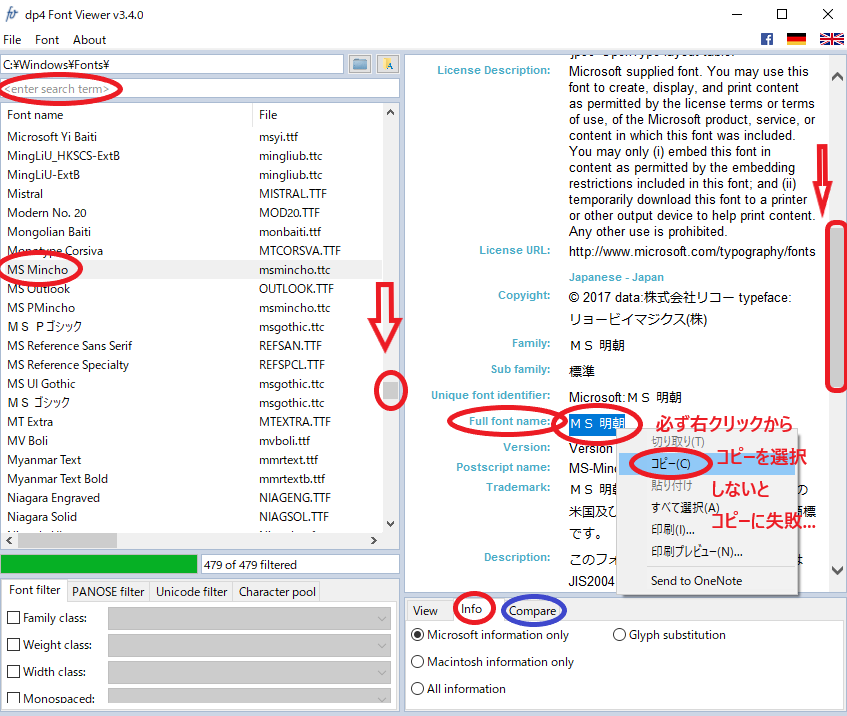Open the About menu
Viewport: 847px width, 716px height.
(x=90, y=39)
